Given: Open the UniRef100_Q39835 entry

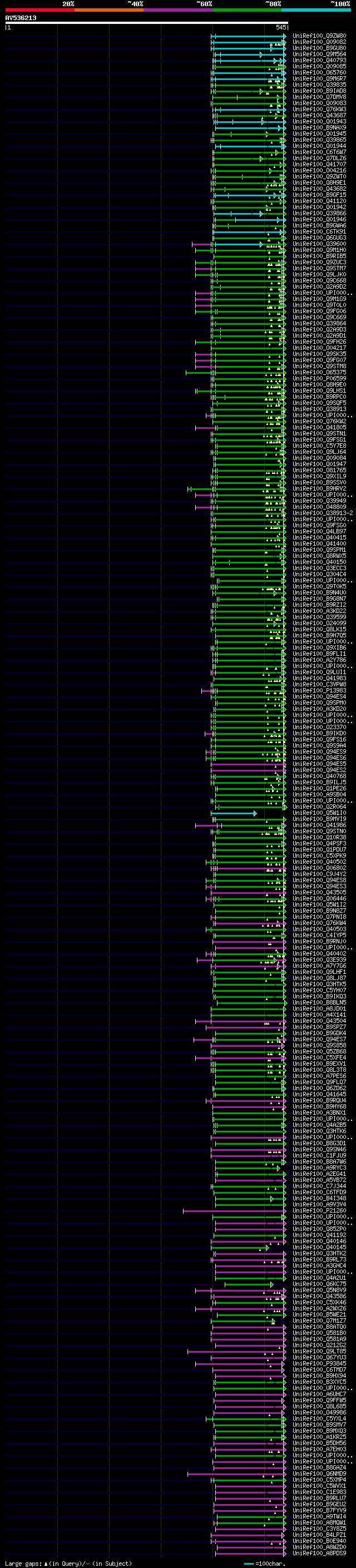Looking at the screenshot, I should coord(319,85).
